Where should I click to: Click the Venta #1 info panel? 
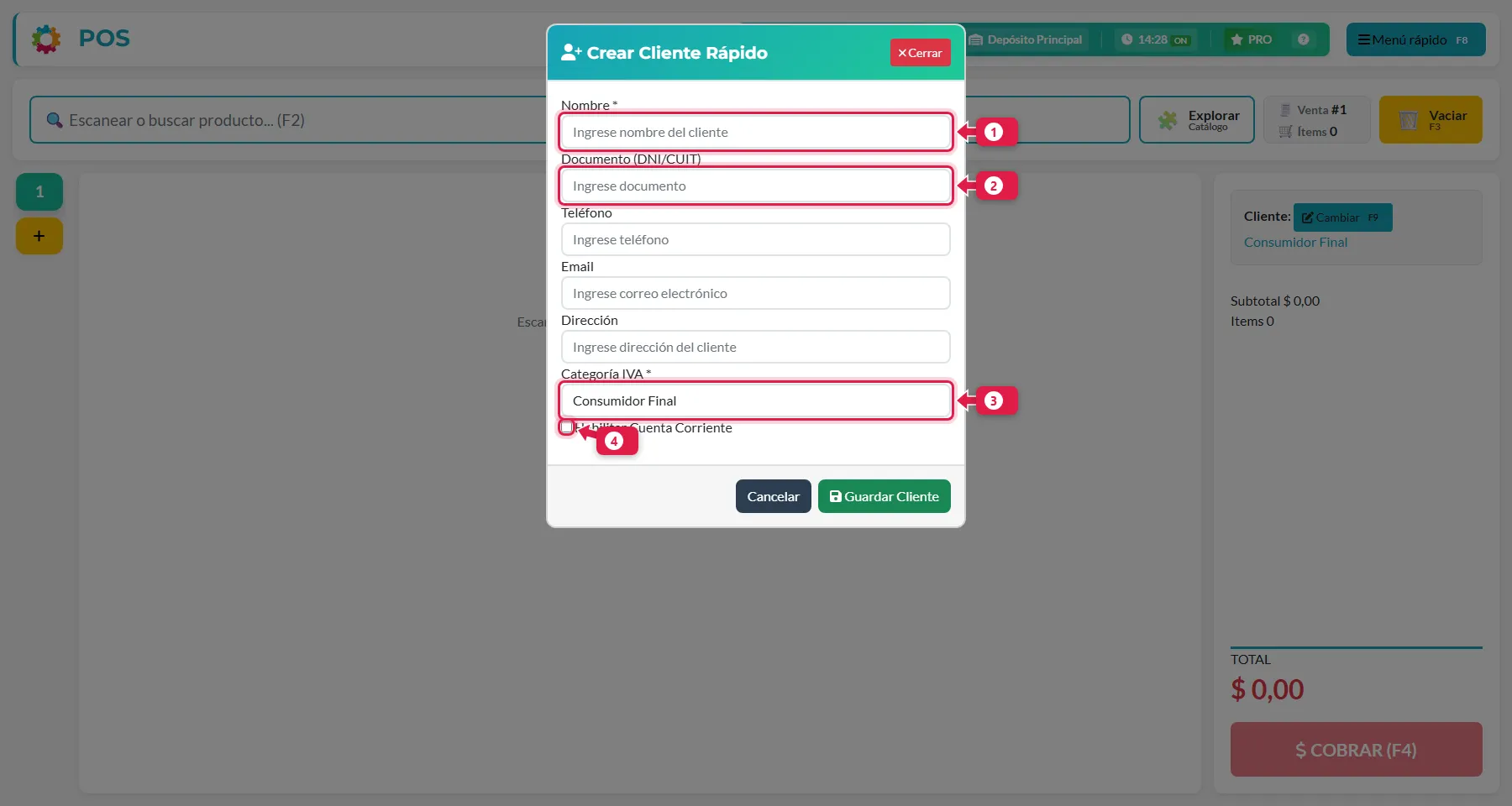point(1317,120)
